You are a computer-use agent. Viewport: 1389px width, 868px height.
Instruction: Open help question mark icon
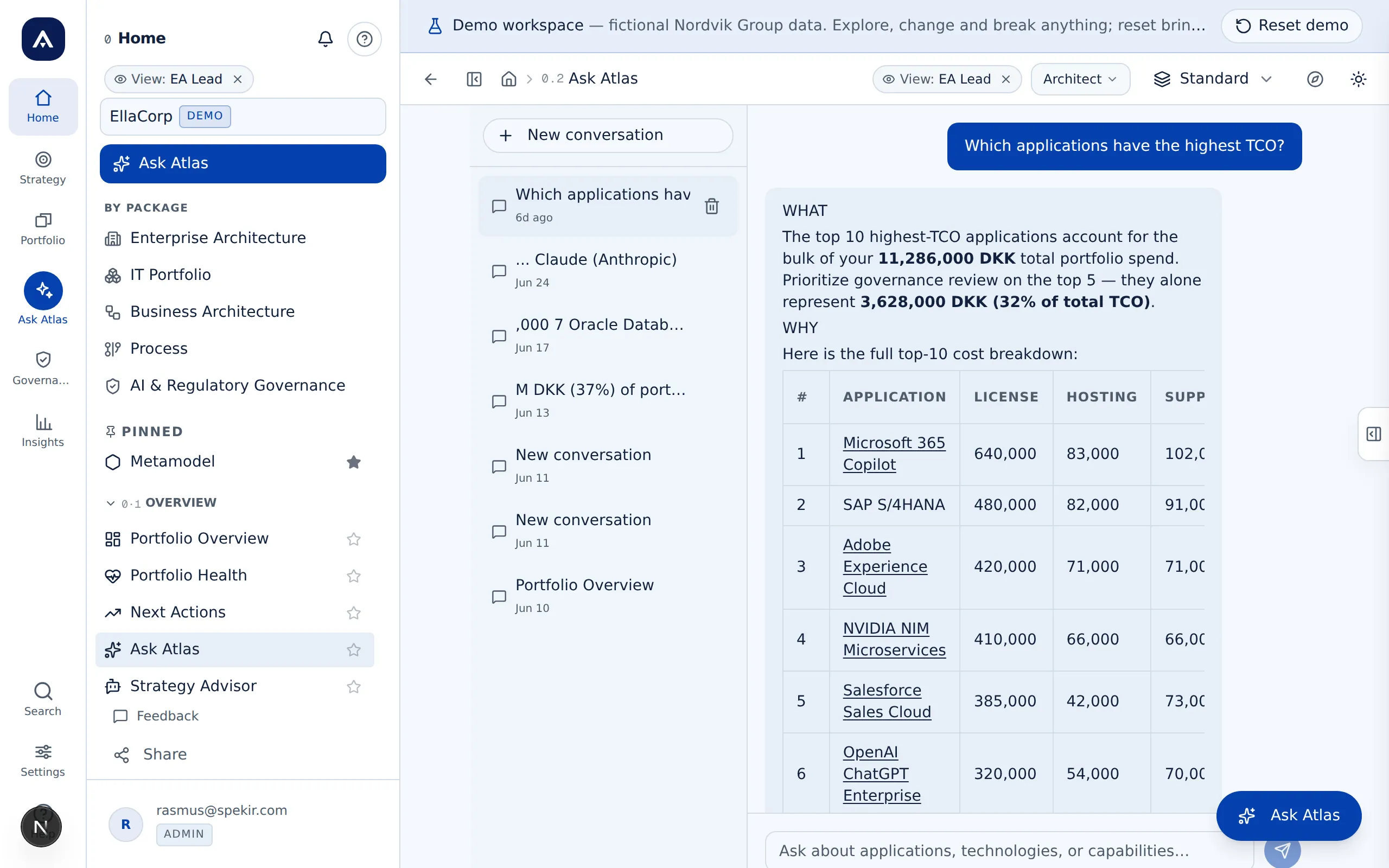(x=365, y=39)
